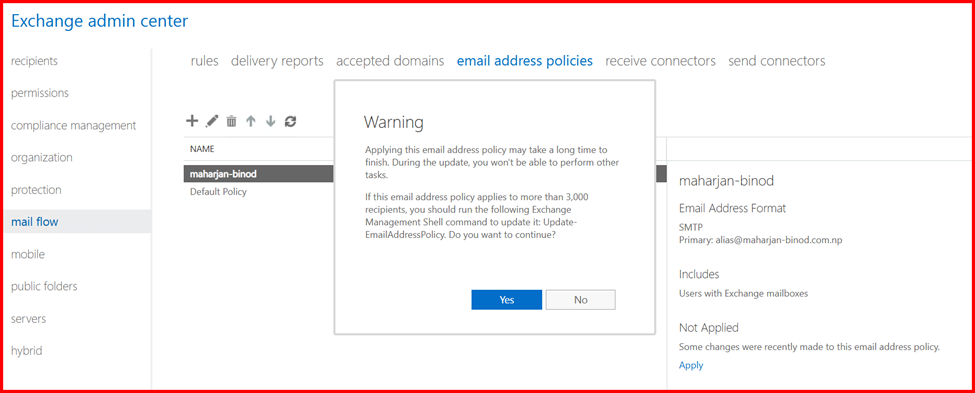Open the rules tab
This screenshot has height=393, width=975.
point(205,61)
